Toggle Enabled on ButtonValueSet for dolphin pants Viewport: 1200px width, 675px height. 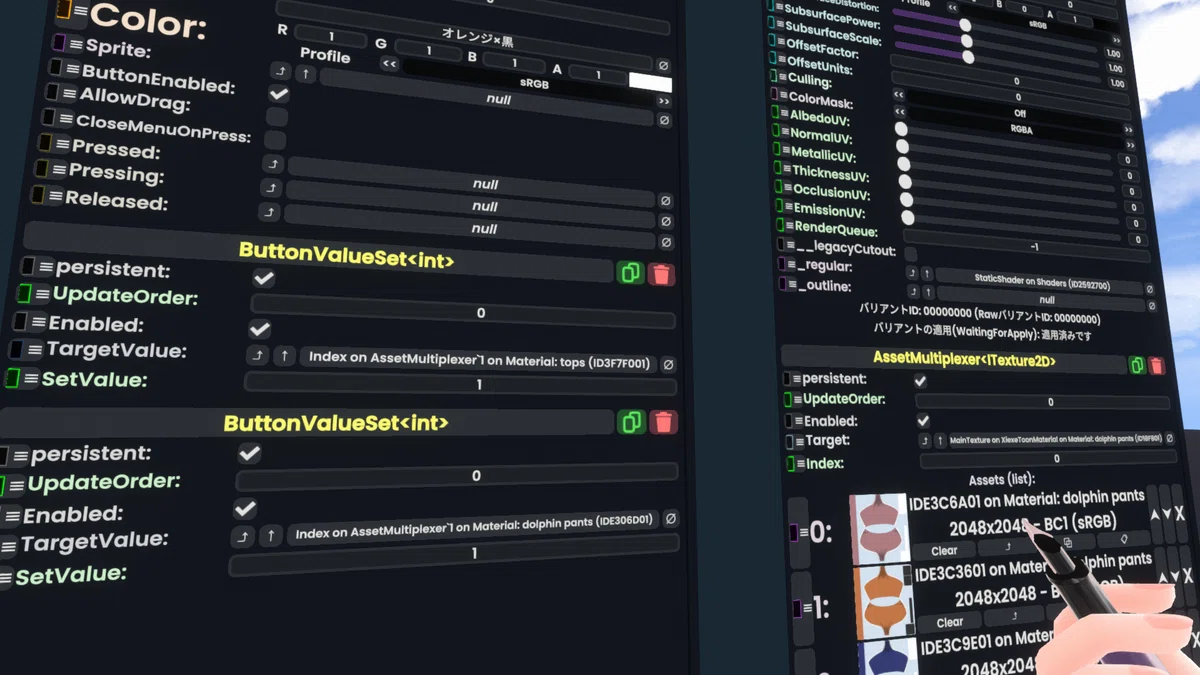[x=245, y=509]
